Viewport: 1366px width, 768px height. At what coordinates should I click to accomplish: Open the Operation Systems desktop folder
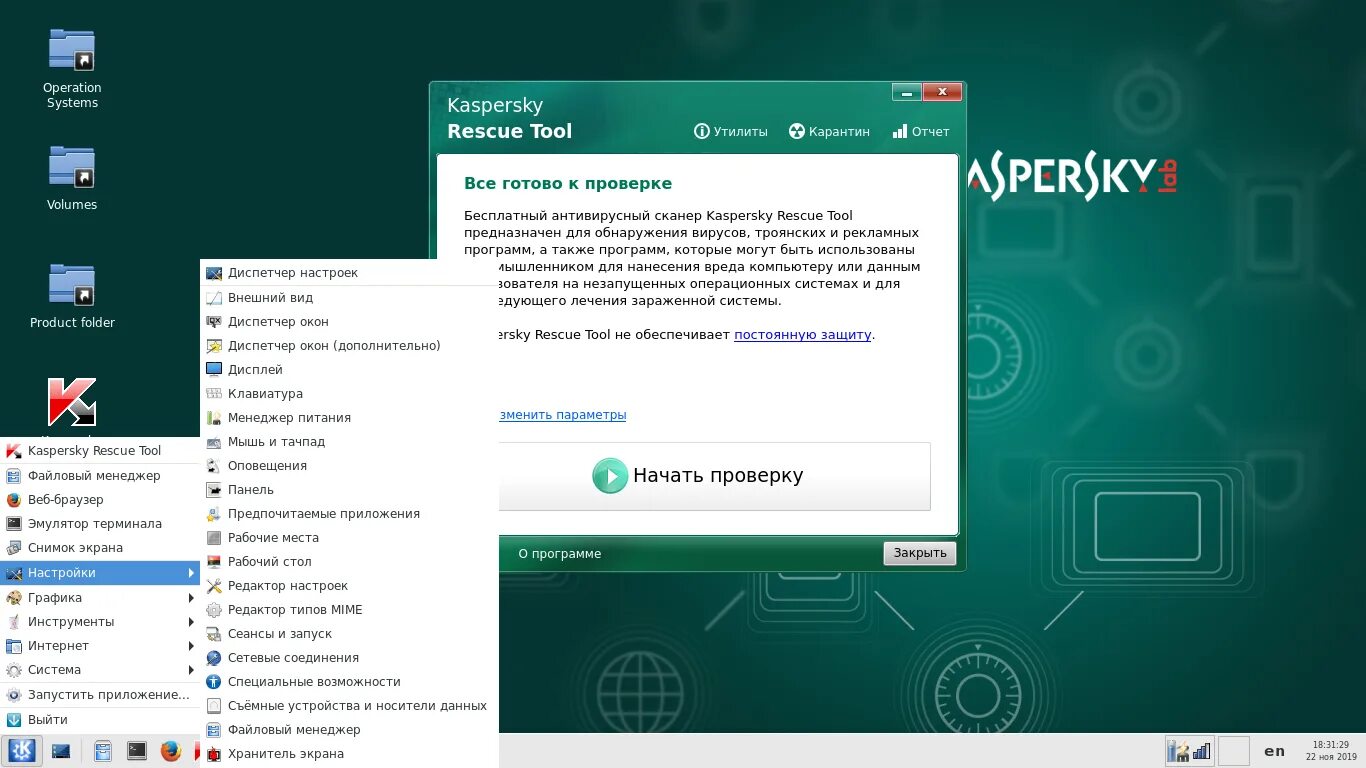click(72, 67)
